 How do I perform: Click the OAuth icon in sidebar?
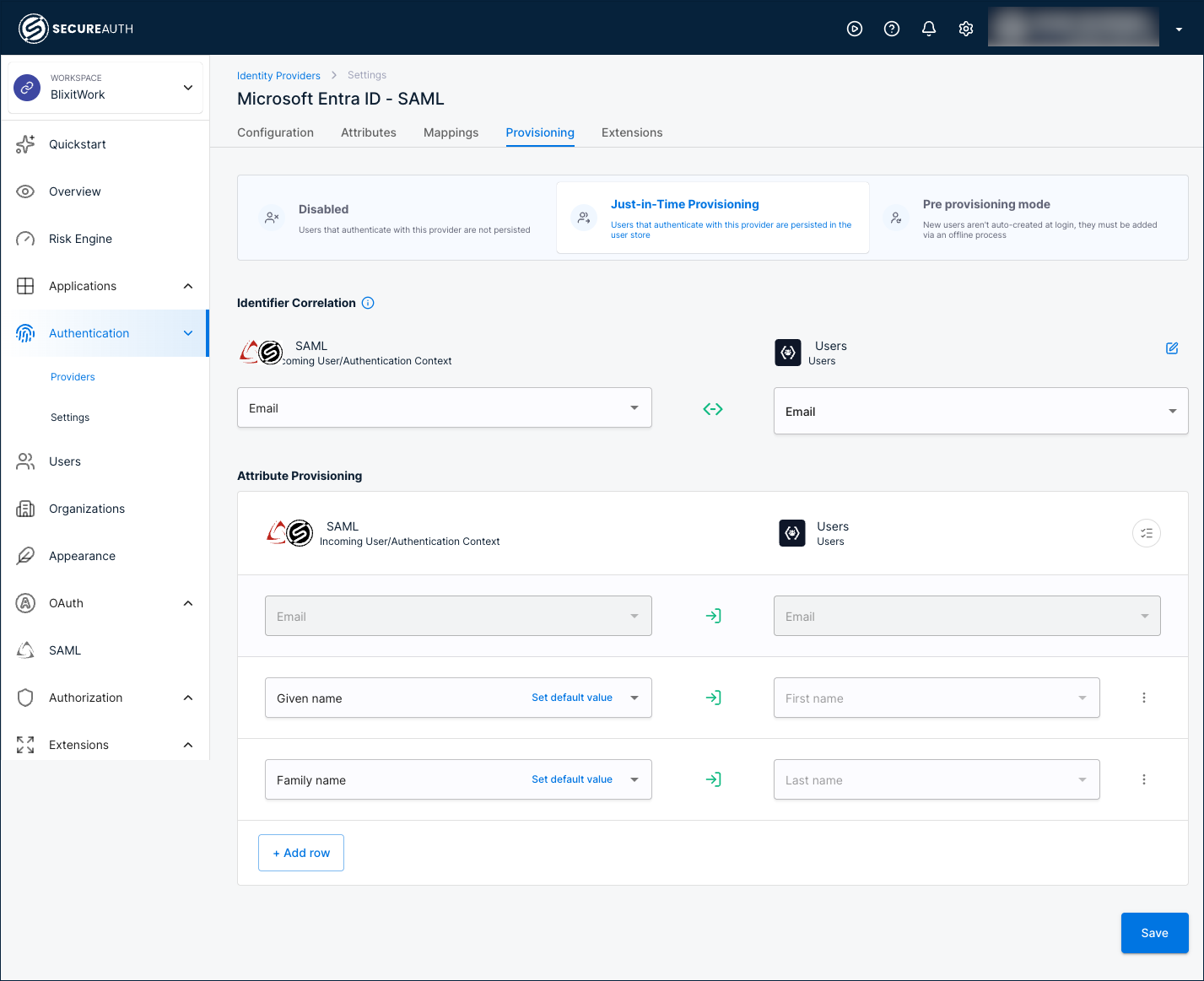click(x=25, y=603)
